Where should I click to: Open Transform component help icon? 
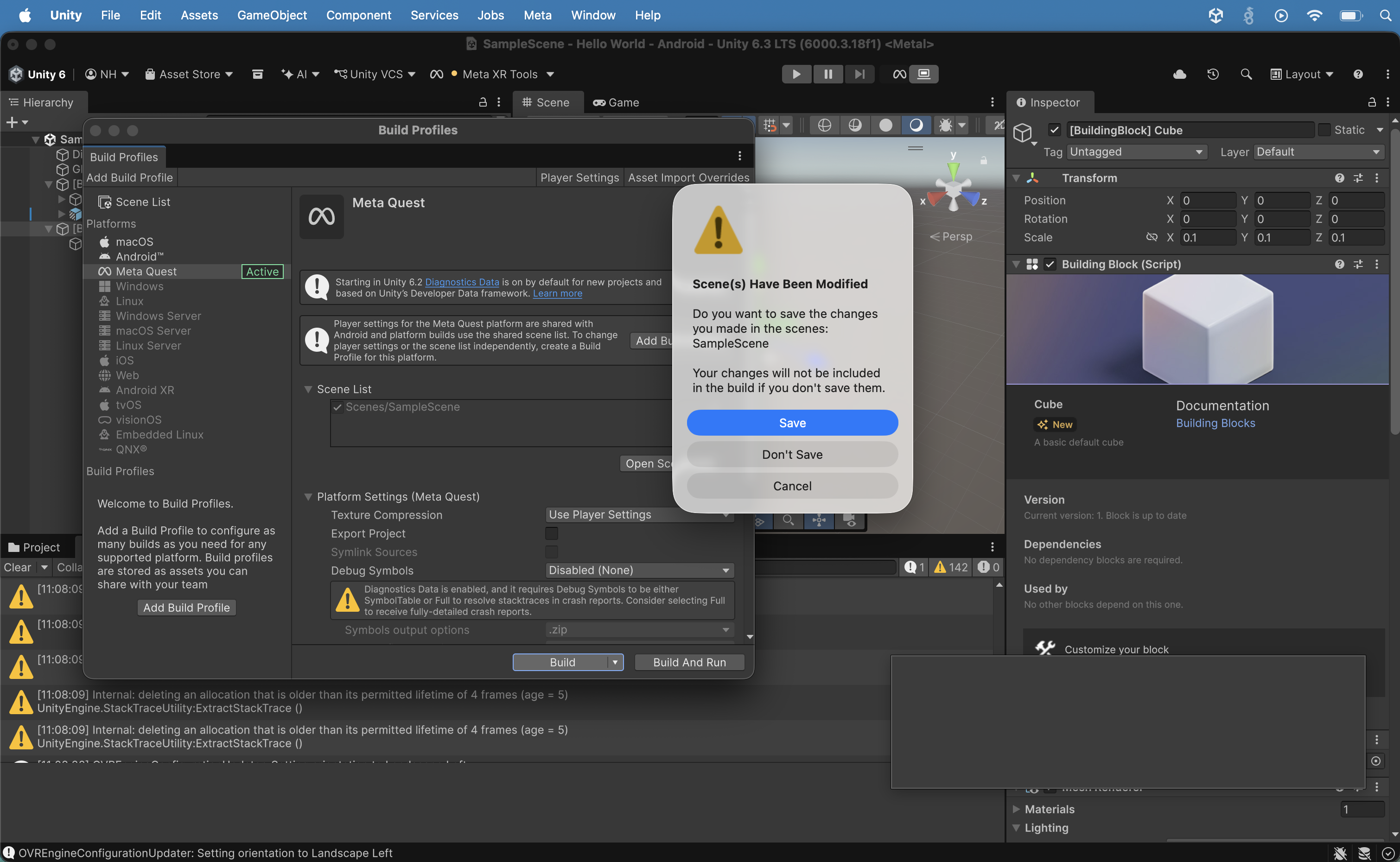coord(1339,178)
